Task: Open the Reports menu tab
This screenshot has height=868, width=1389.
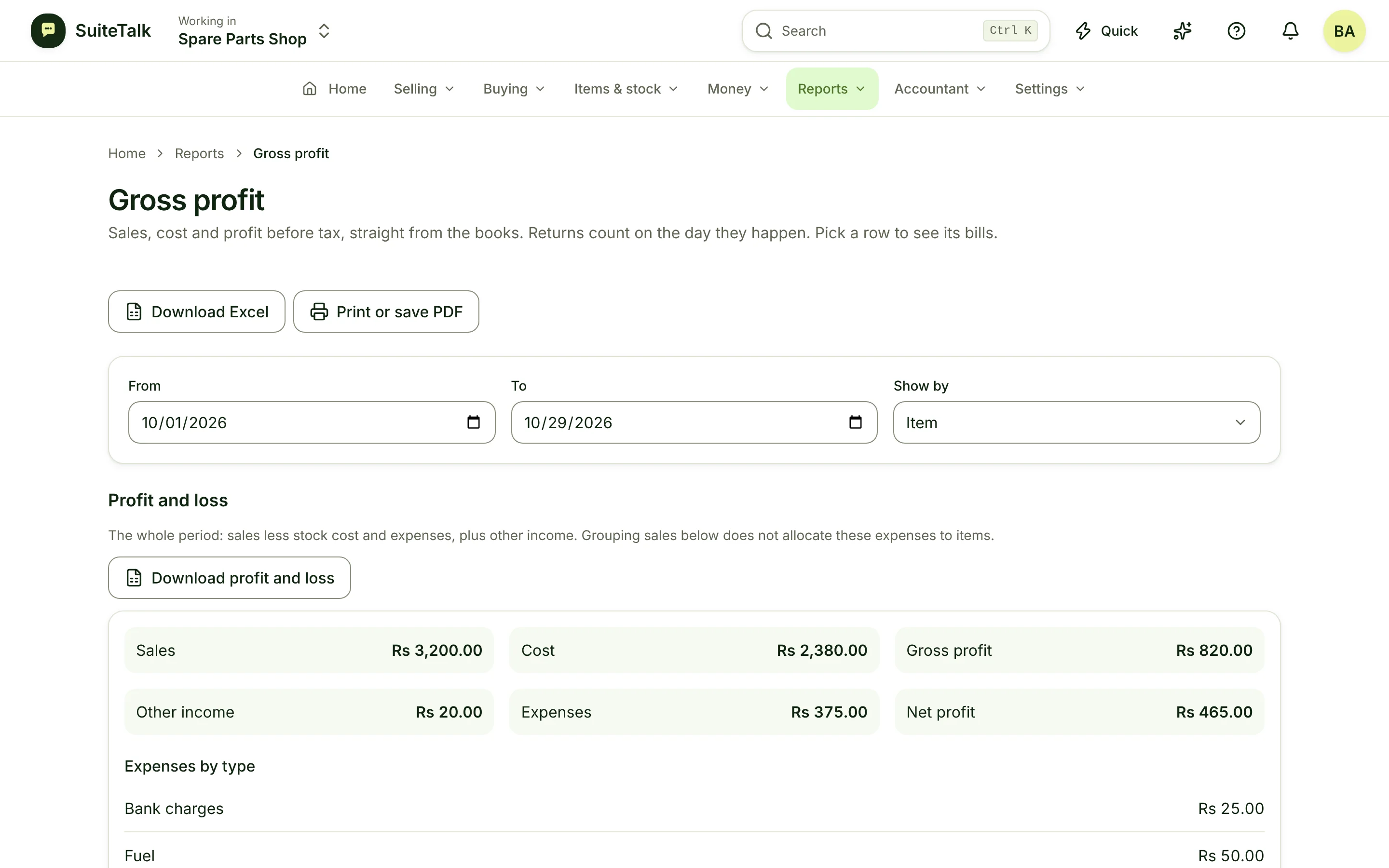Action: (x=831, y=89)
